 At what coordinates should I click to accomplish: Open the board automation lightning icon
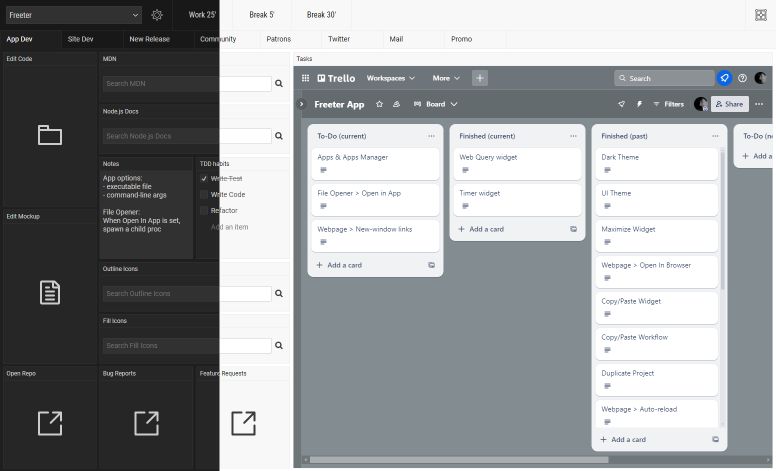639,104
